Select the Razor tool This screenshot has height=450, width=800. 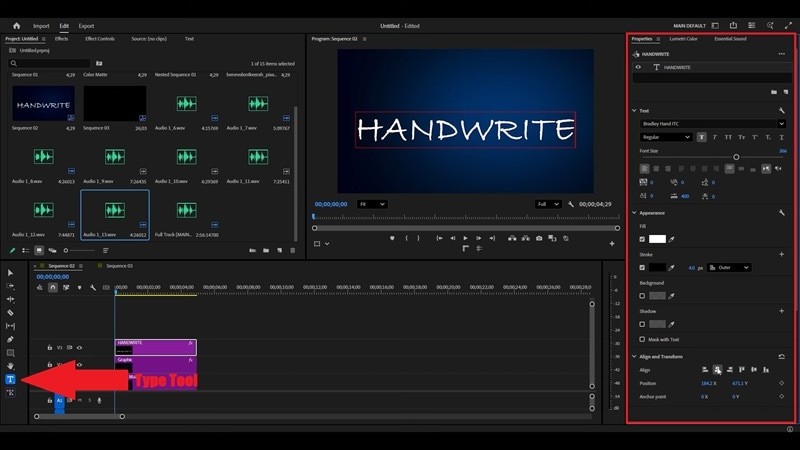tap(10, 313)
